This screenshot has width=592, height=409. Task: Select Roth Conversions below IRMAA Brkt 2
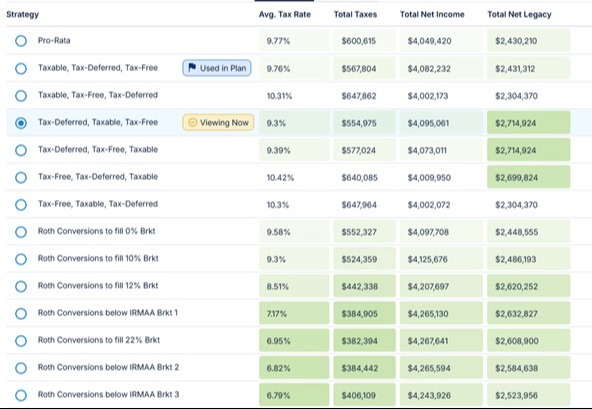coord(21,368)
